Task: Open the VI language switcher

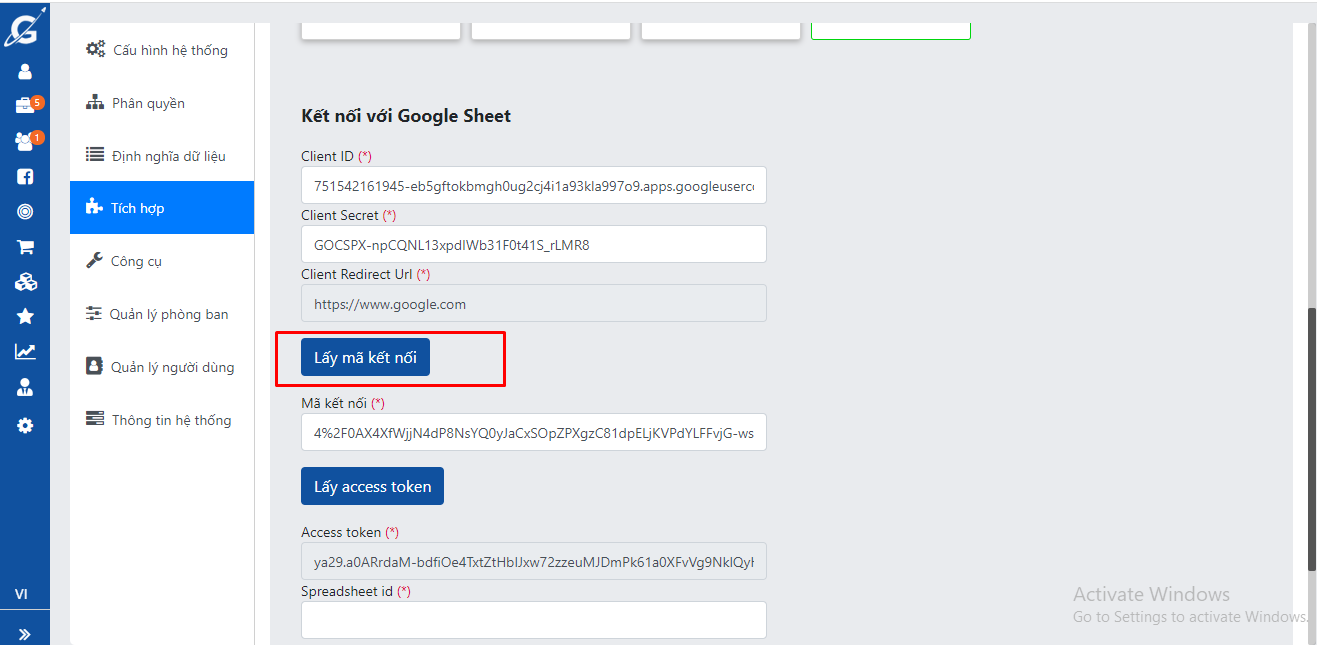Action: pos(21,594)
